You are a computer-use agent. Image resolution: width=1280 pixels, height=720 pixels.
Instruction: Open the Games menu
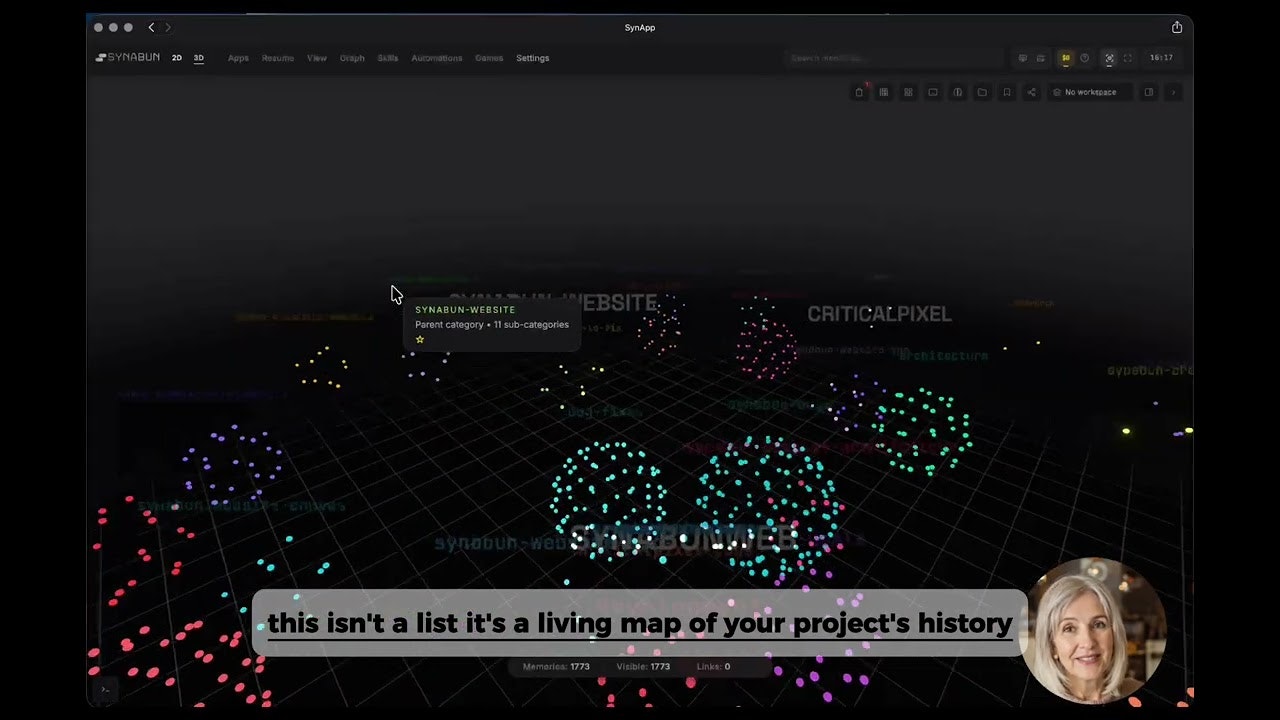pyautogui.click(x=489, y=58)
